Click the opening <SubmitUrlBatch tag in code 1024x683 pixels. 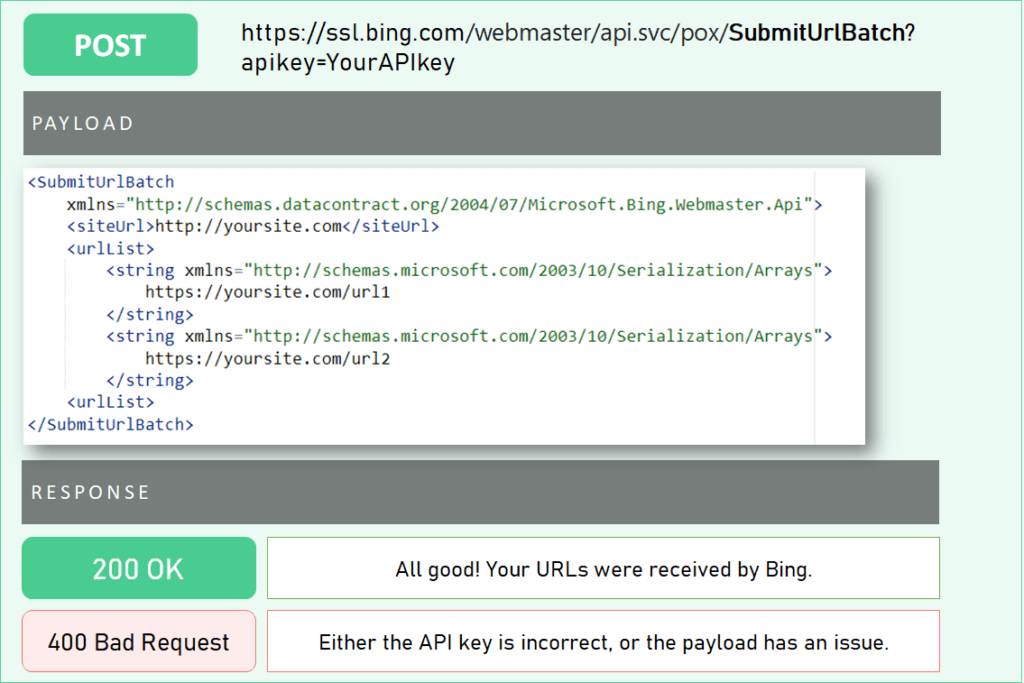pos(101,182)
